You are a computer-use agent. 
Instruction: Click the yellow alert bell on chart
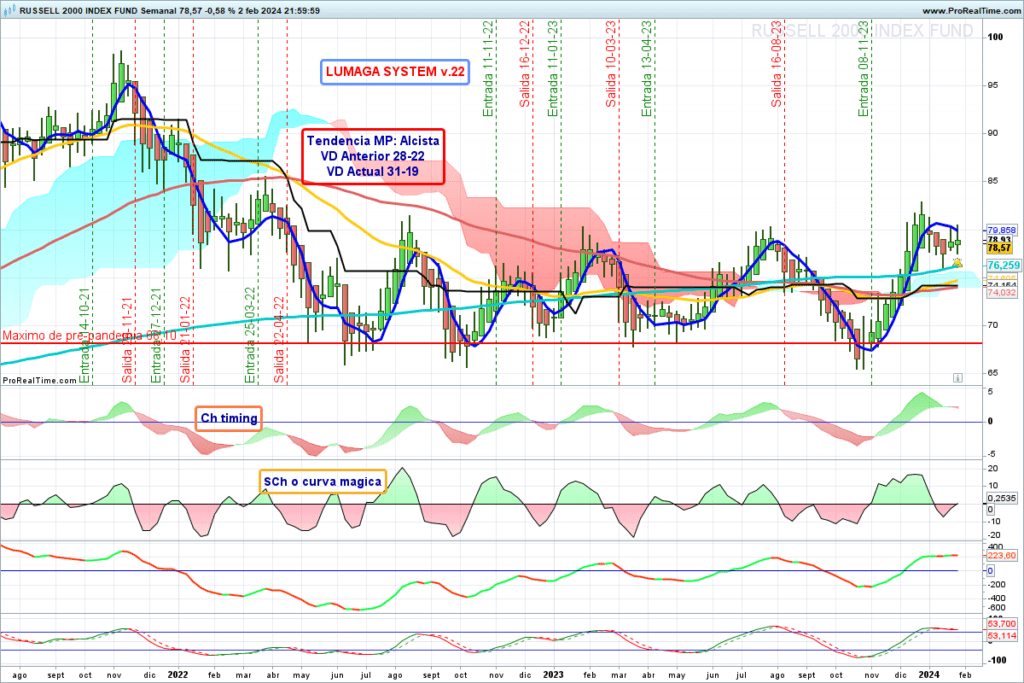pos(957,262)
